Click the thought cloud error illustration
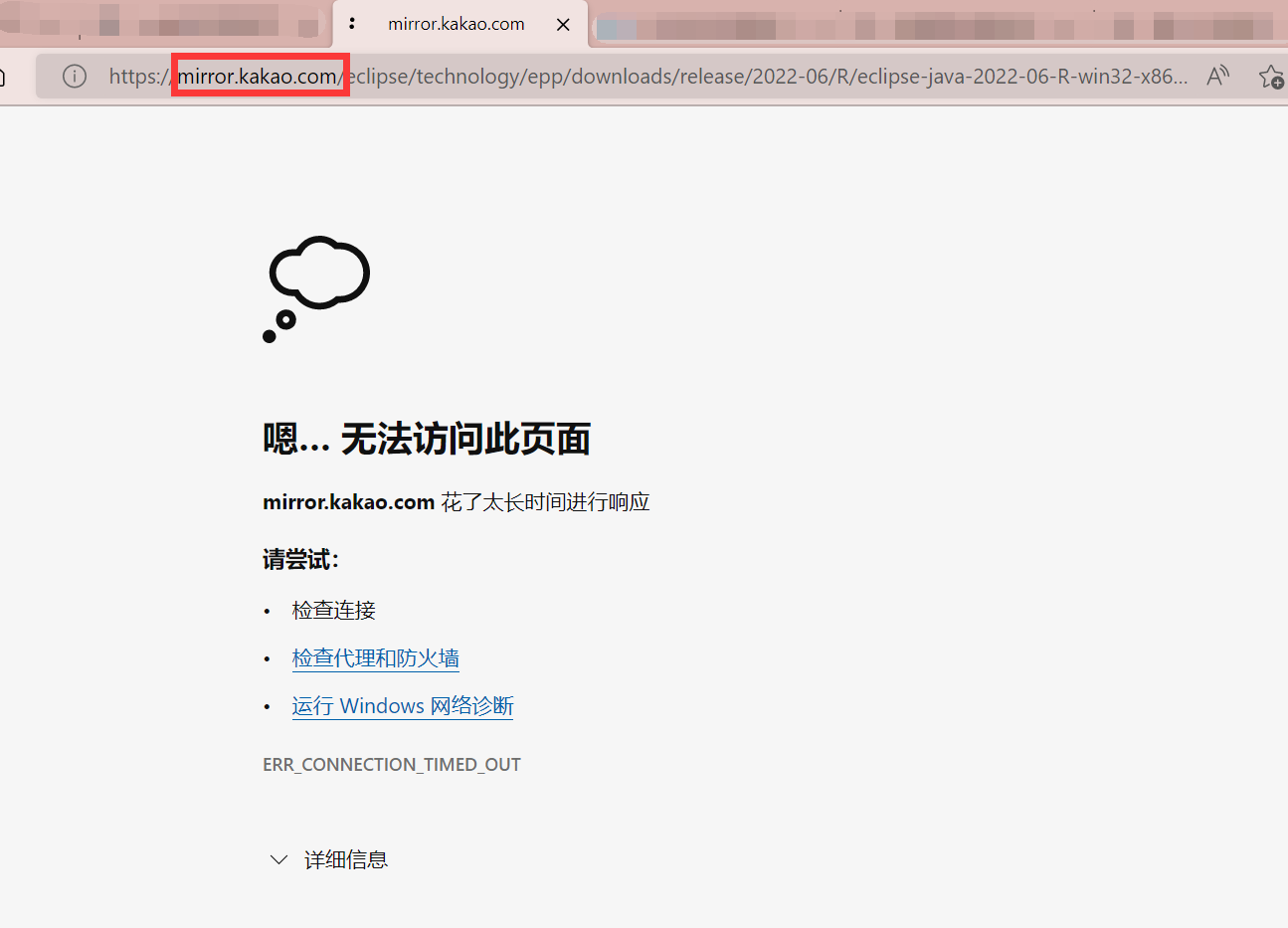 click(x=316, y=289)
